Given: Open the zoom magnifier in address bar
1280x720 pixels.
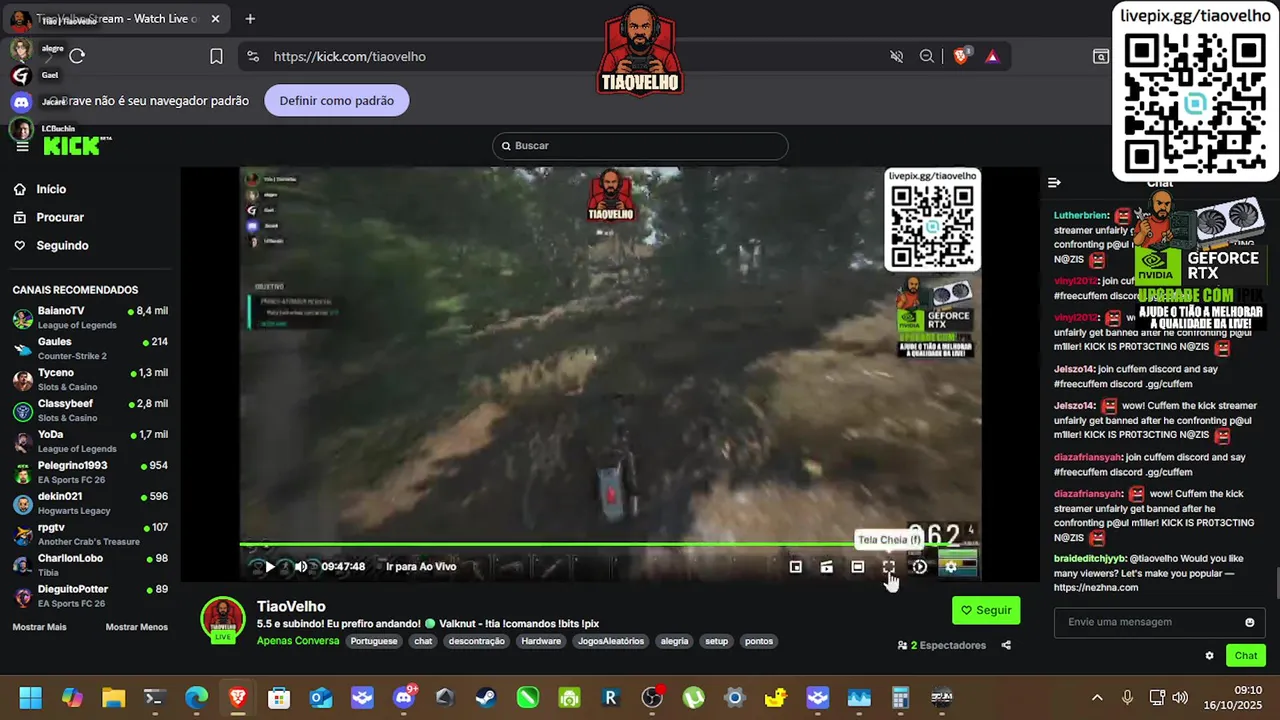Looking at the screenshot, I should (x=927, y=57).
